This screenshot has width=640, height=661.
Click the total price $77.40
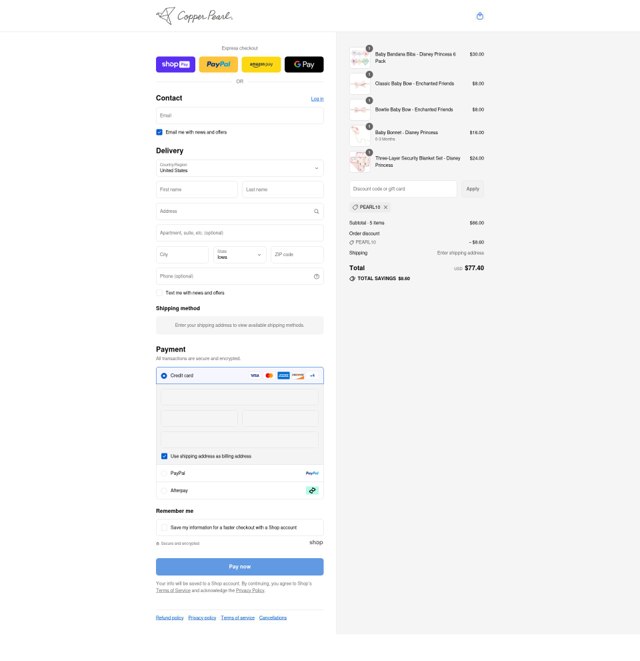coord(474,268)
